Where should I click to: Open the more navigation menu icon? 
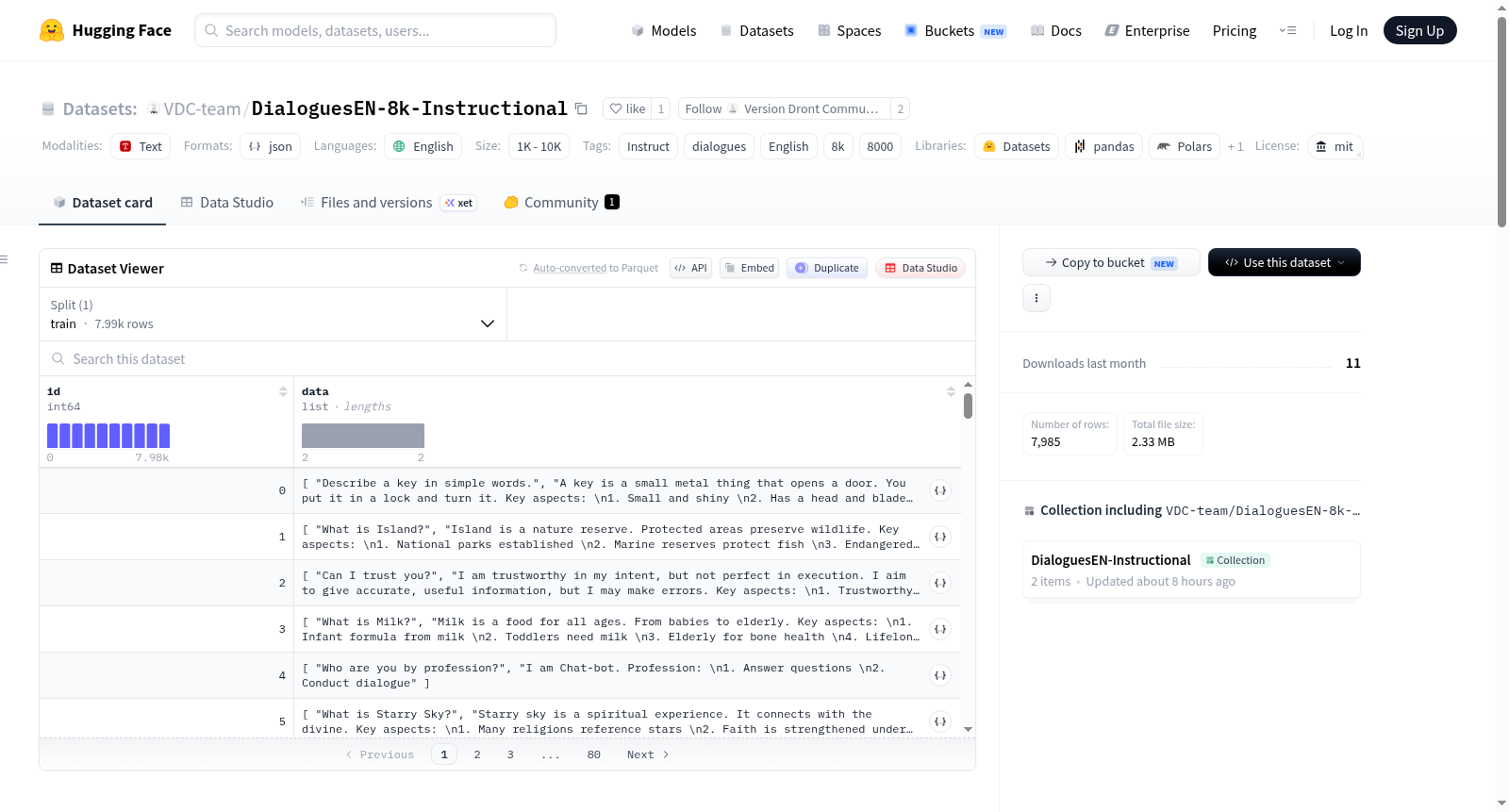coord(1287,30)
